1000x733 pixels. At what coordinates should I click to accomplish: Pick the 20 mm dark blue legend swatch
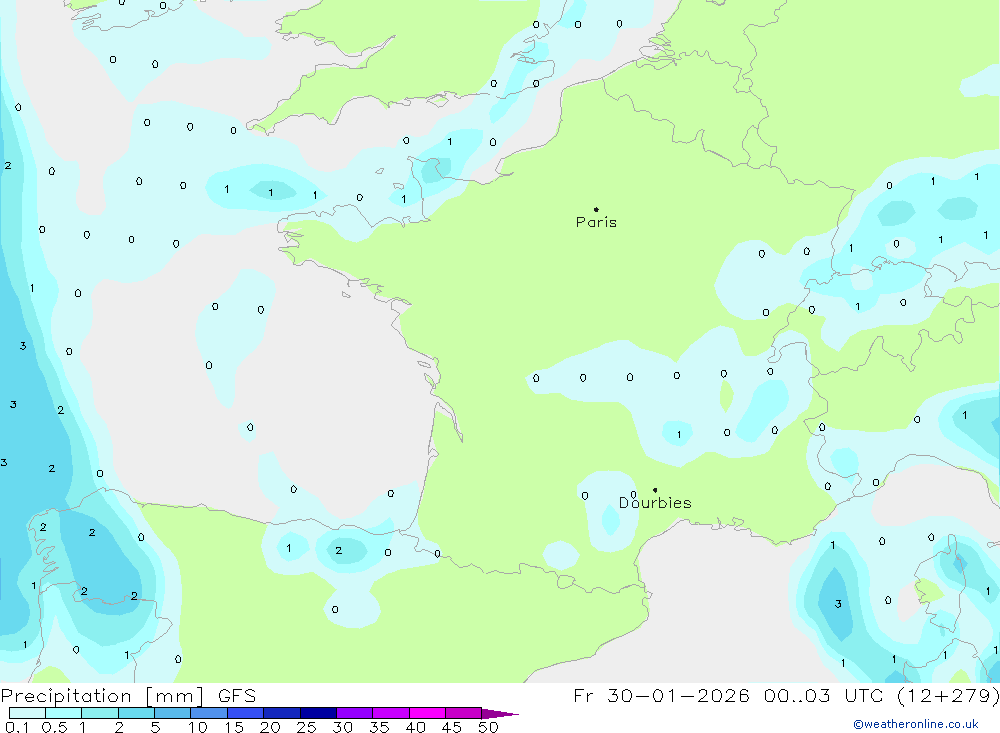point(282,713)
